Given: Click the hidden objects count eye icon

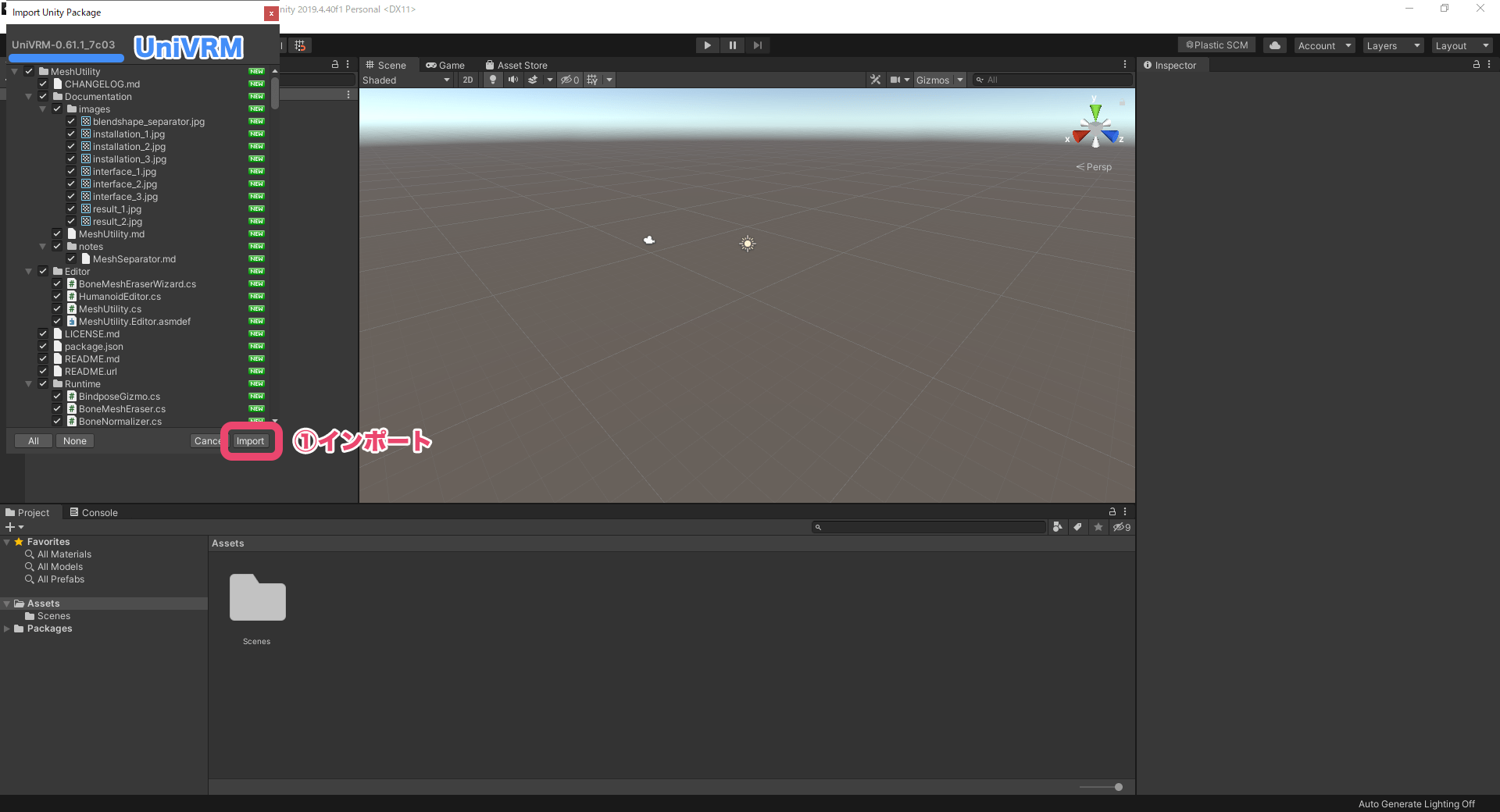Looking at the screenshot, I should 570,80.
